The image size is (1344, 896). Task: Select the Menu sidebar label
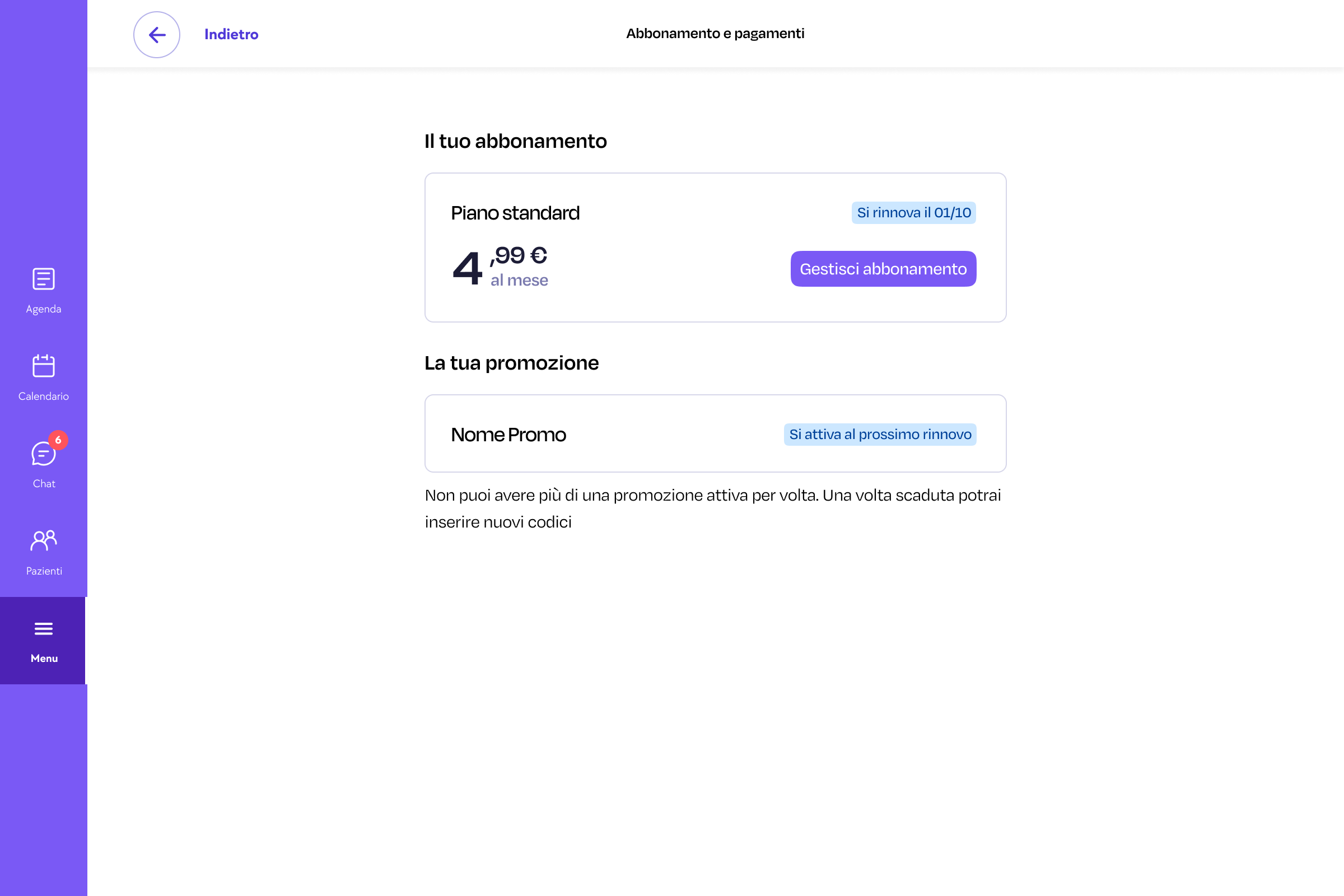(44, 659)
